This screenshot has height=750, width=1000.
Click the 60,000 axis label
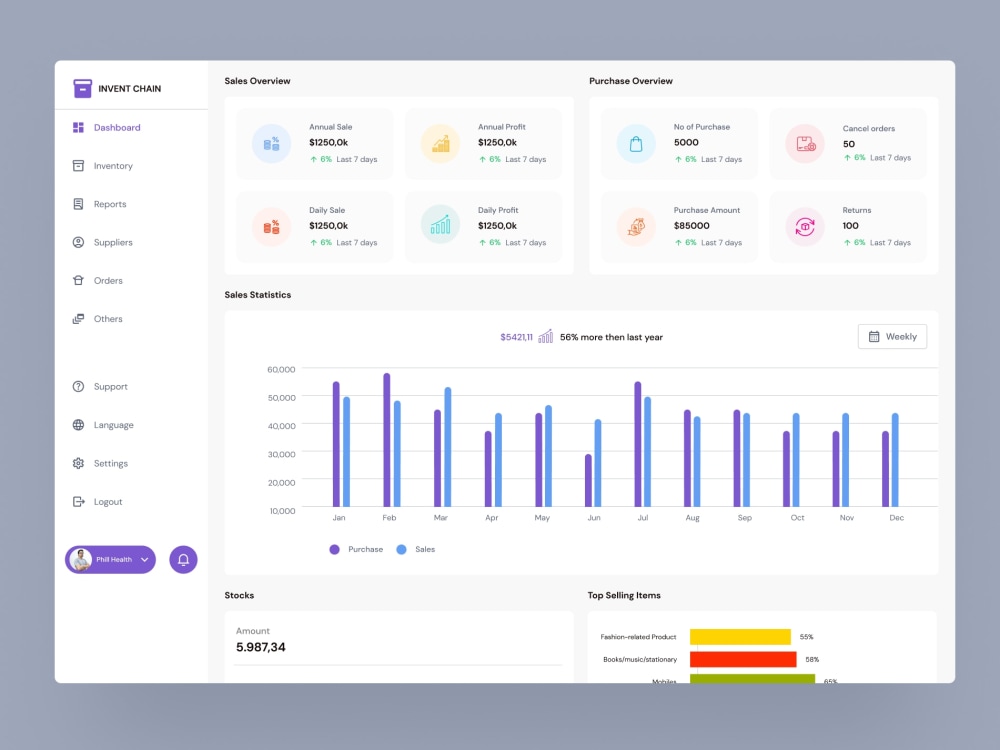pos(281,369)
